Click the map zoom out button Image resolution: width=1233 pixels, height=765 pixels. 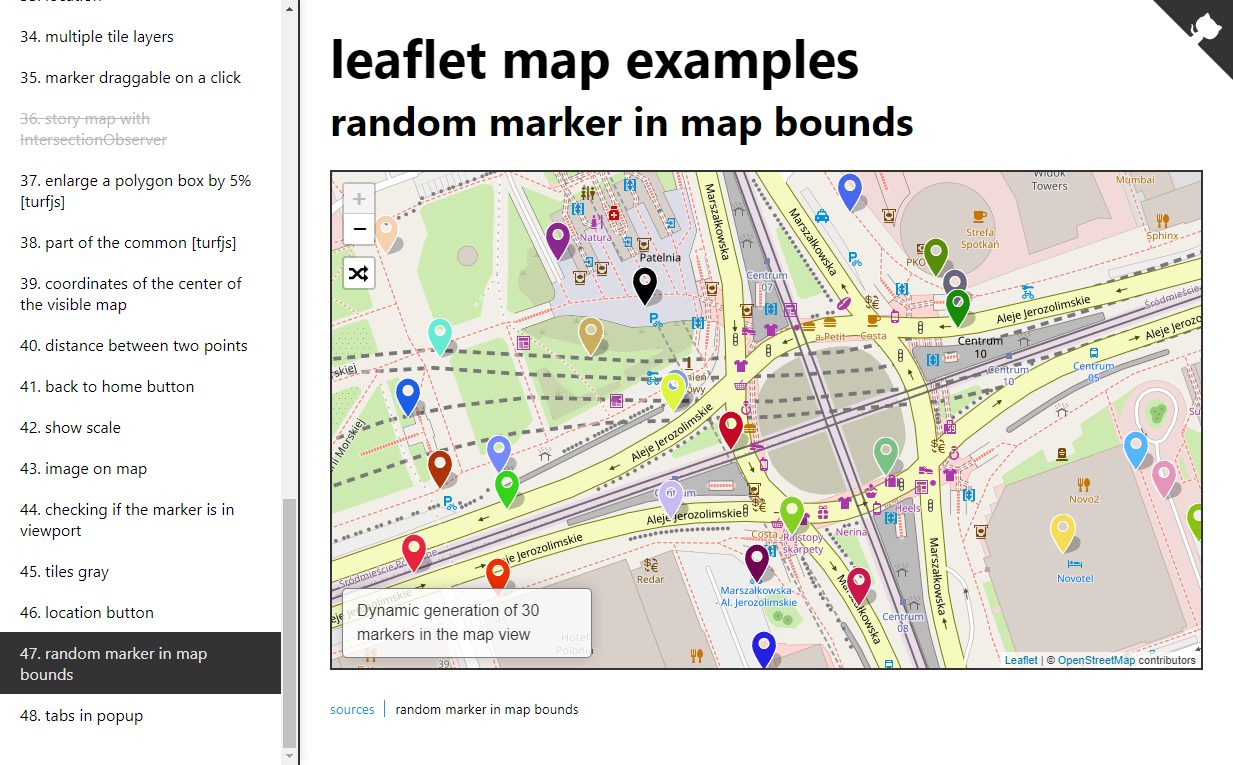tap(359, 230)
